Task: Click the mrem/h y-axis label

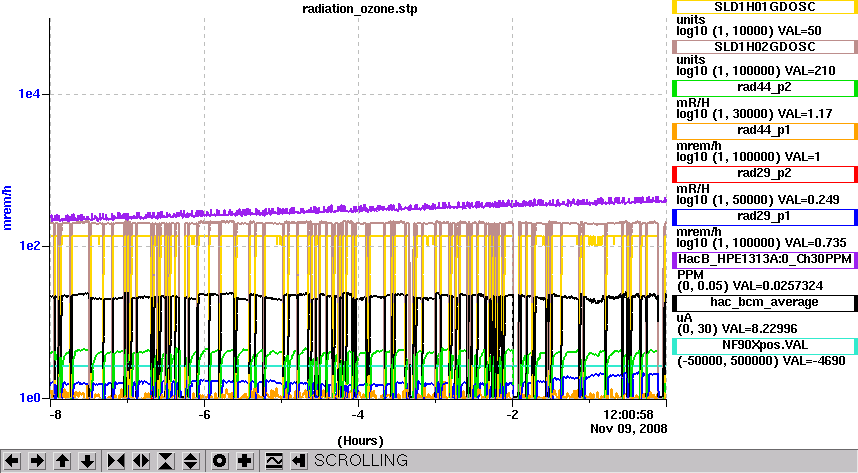Action: point(7,207)
